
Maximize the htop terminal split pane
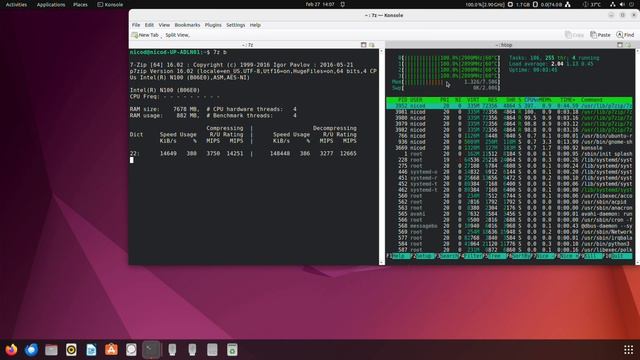(x=620, y=45)
